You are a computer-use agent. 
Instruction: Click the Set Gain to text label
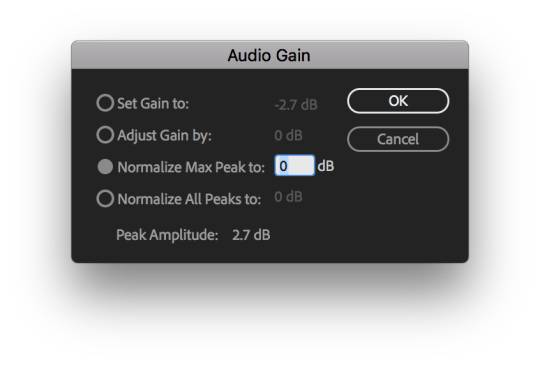153,103
